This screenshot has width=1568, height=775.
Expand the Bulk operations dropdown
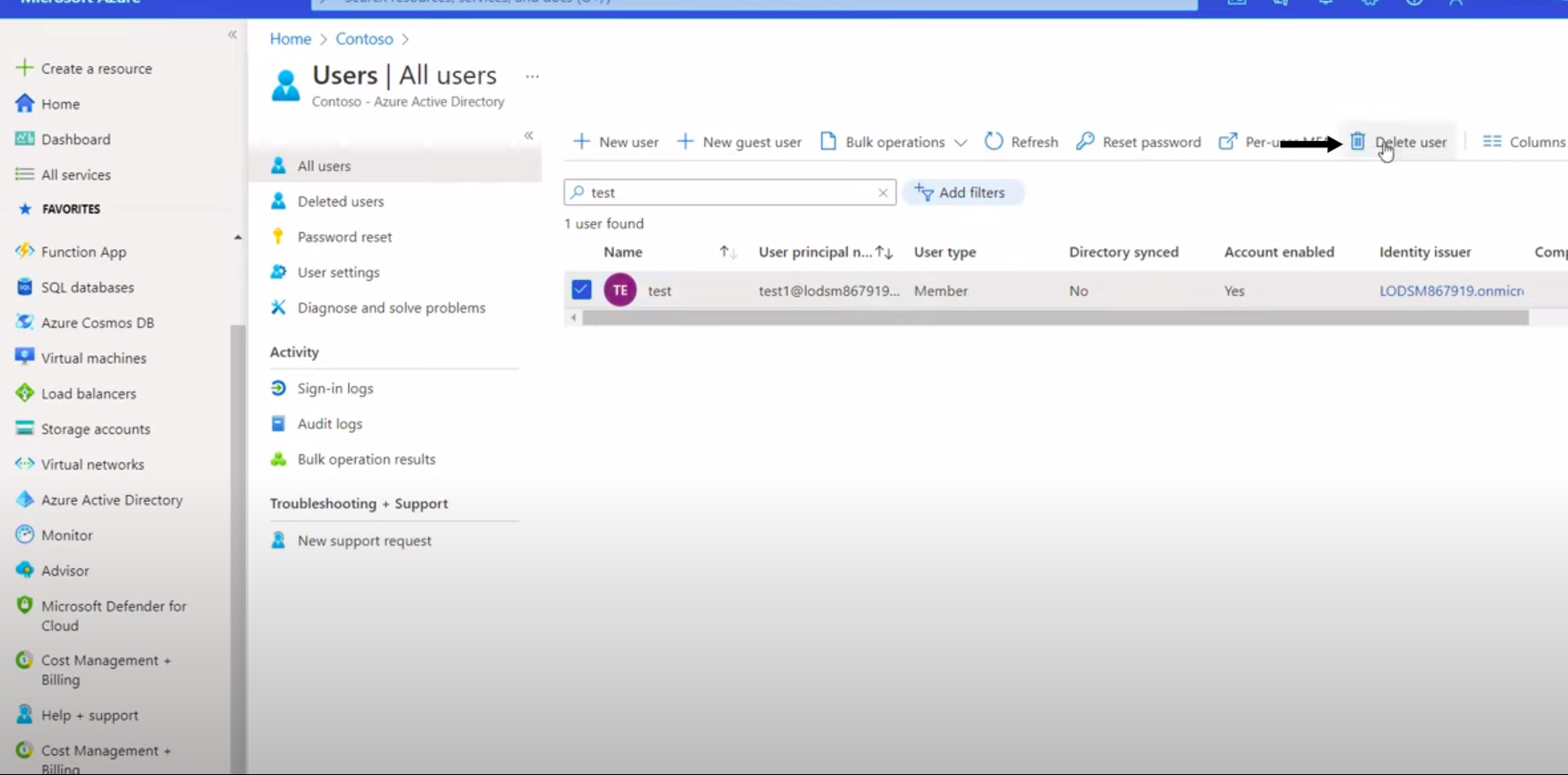[x=960, y=143]
